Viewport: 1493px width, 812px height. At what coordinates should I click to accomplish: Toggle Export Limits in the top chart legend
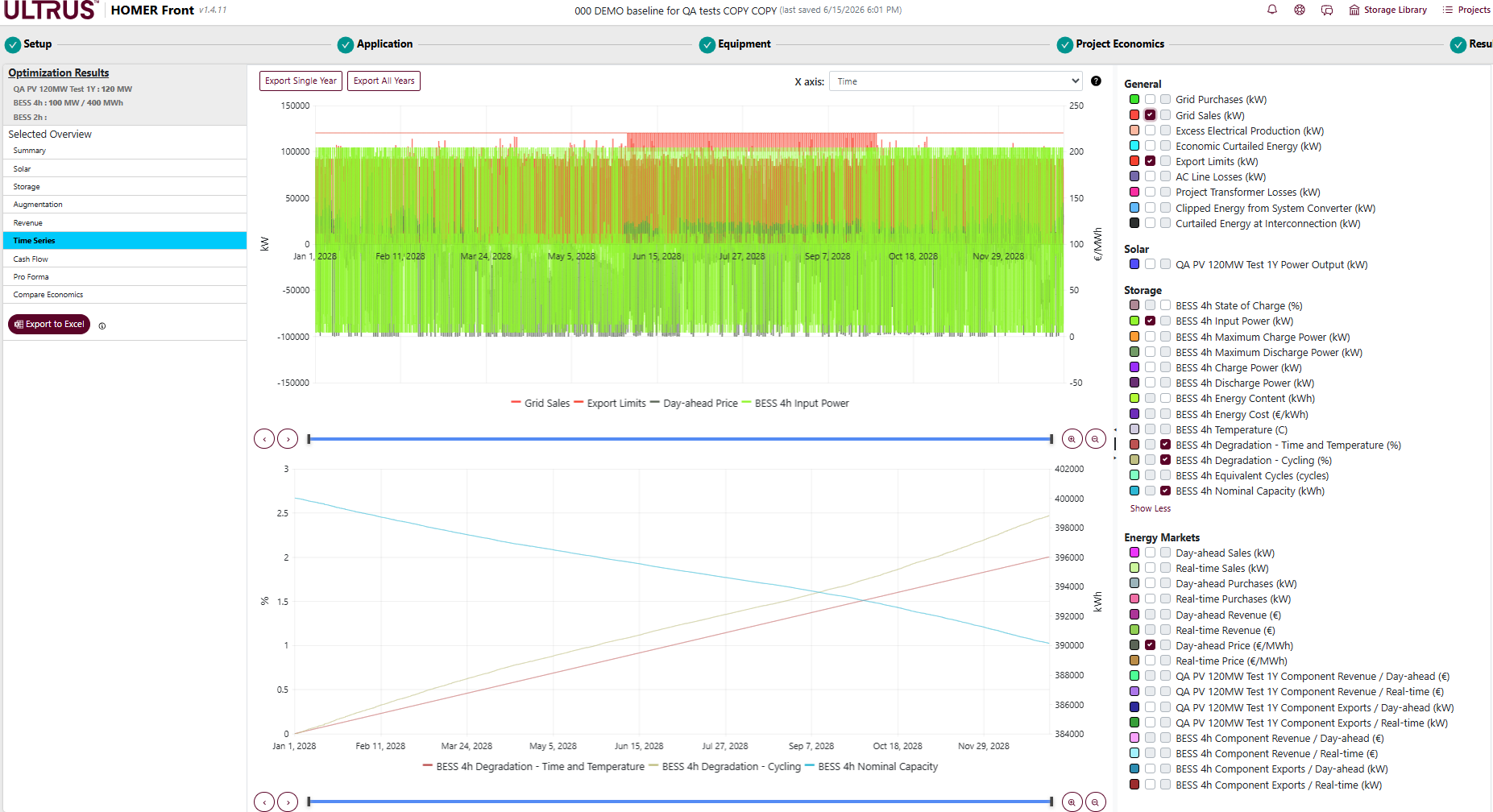pyautogui.click(x=610, y=404)
